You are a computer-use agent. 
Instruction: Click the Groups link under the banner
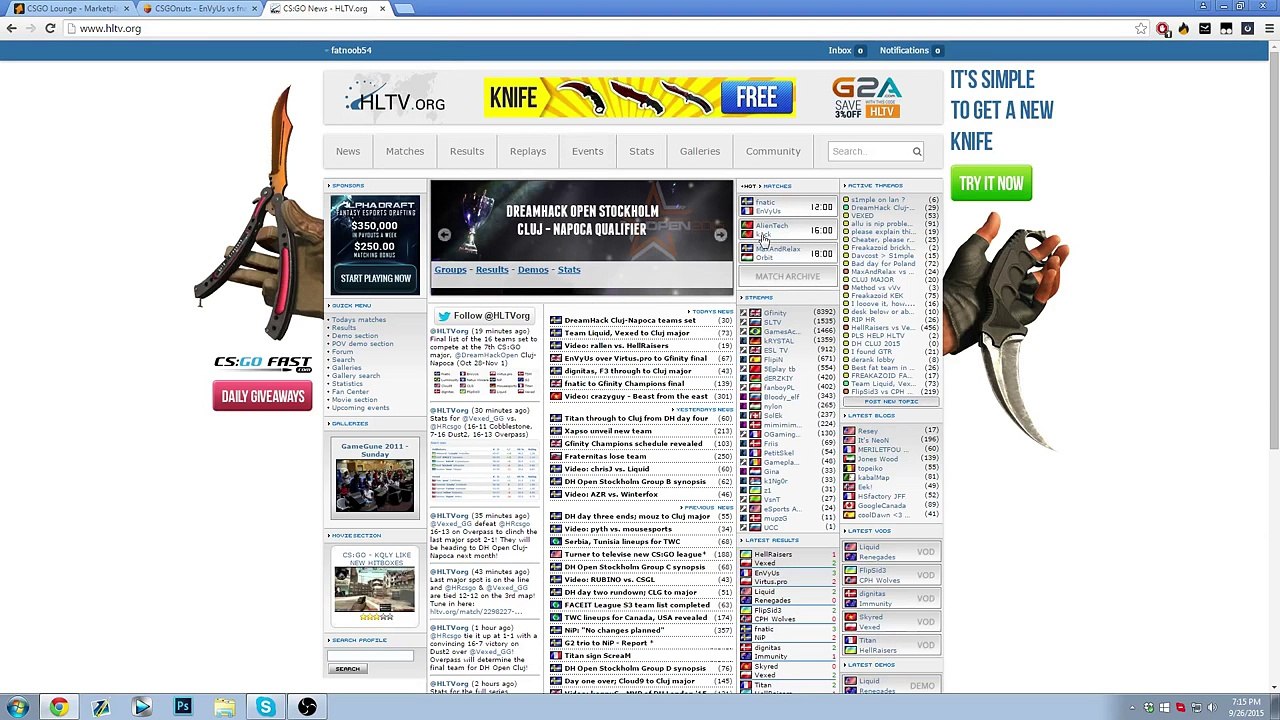tap(450, 270)
